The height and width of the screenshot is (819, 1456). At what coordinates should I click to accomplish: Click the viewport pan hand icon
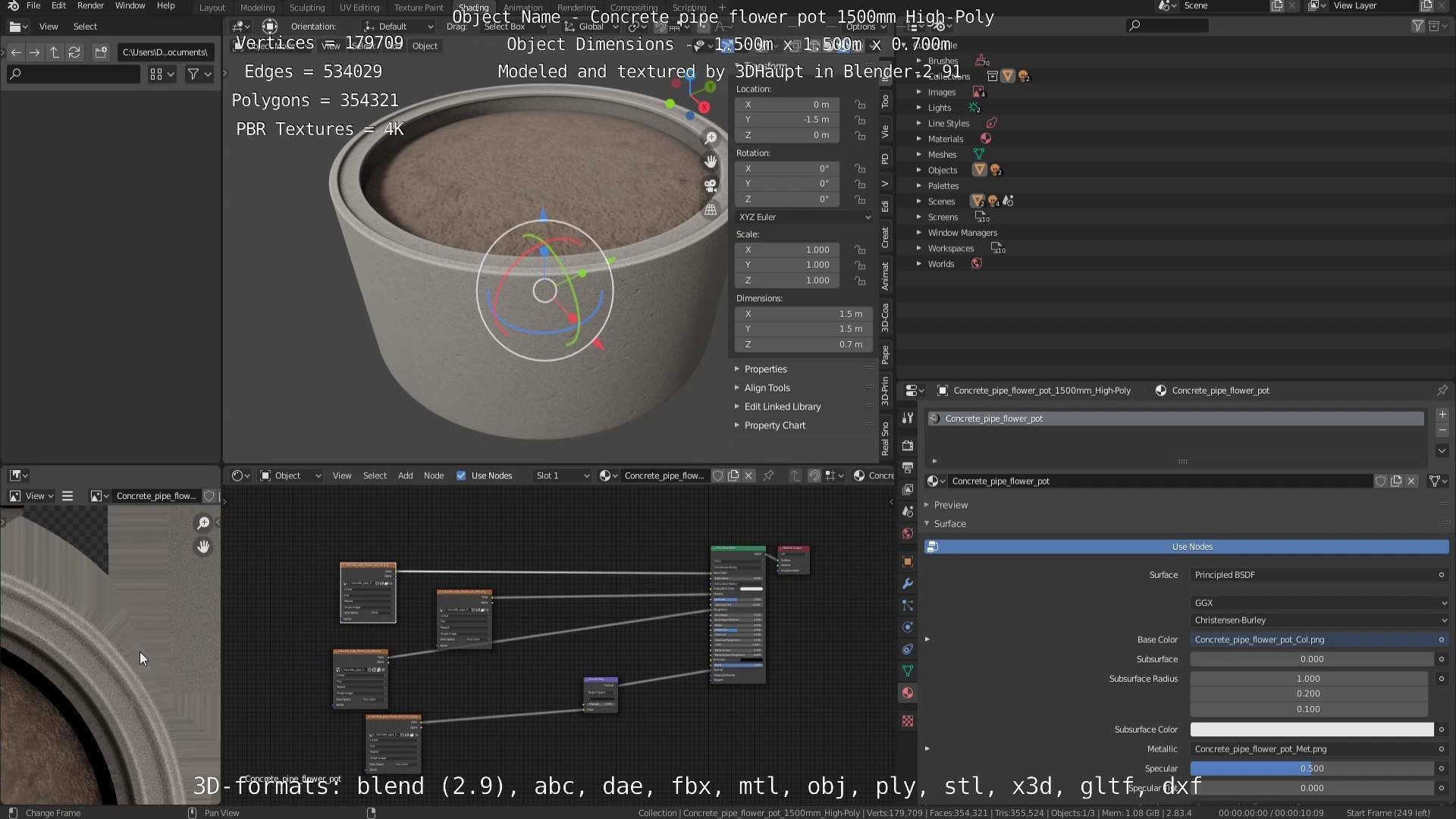coord(711,162)
